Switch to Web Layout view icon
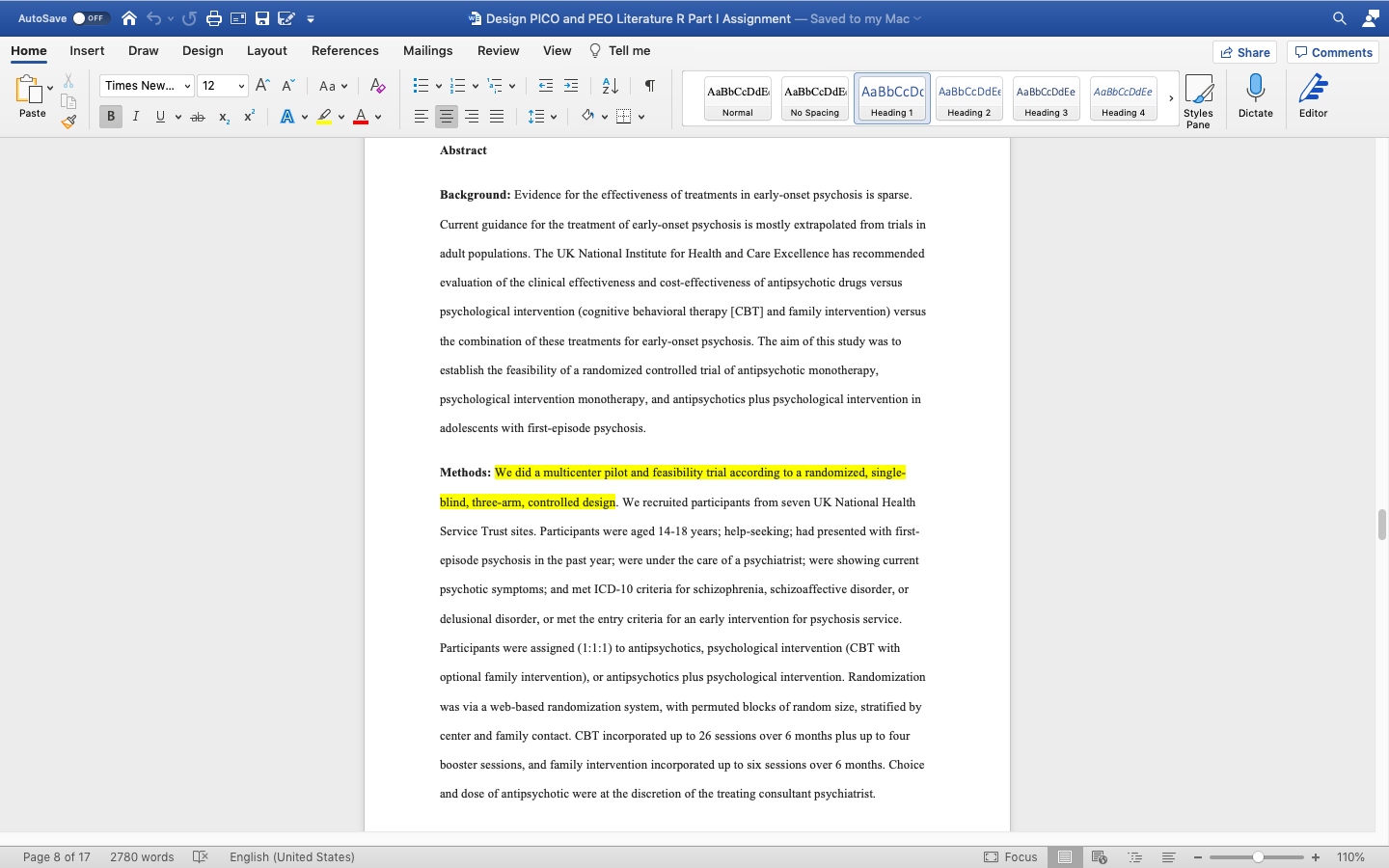This screenshot has height=868, width=1389. click(1099, 856)
